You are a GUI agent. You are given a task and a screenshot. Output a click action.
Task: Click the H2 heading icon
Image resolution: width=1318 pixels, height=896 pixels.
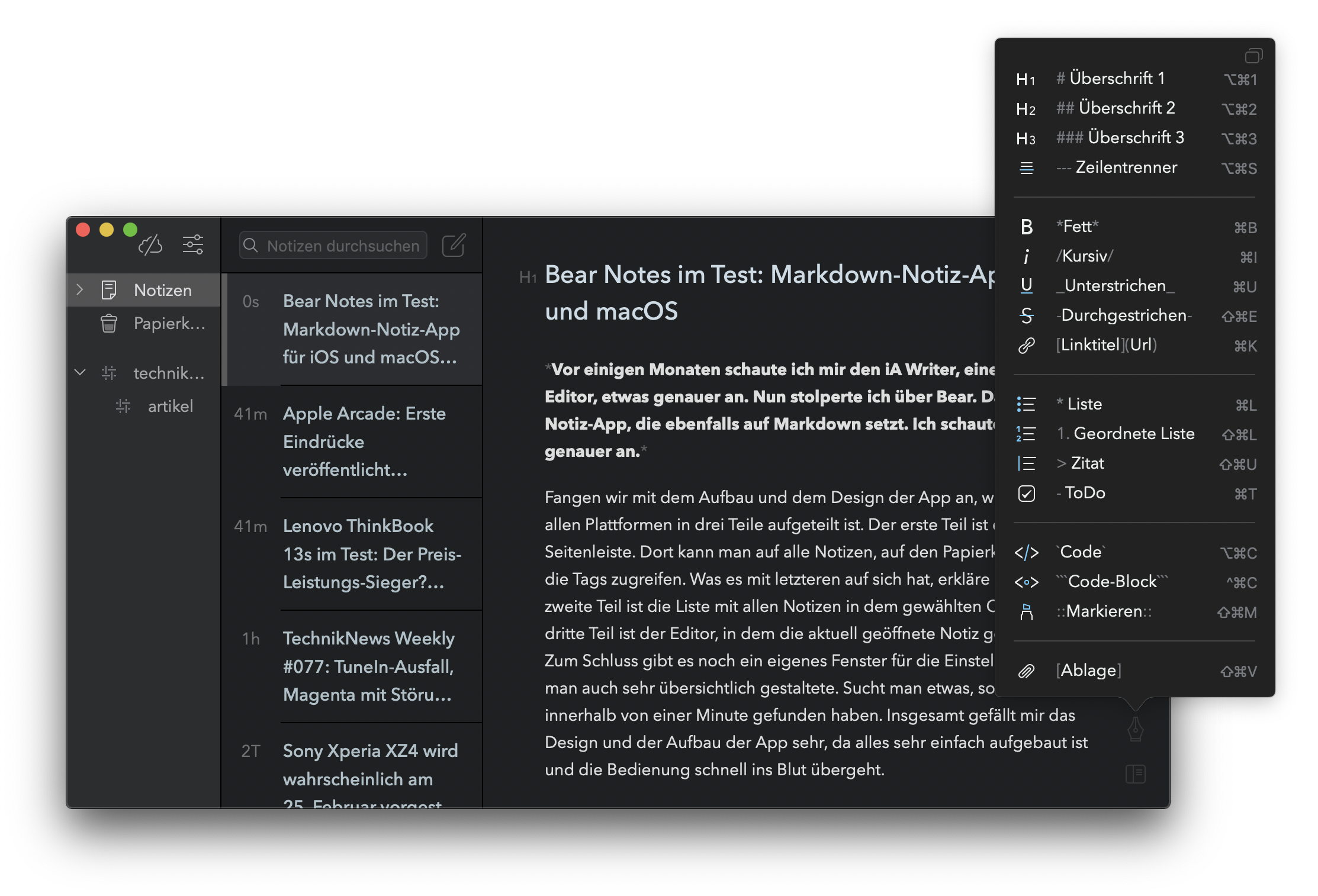tap(1026, 109)
